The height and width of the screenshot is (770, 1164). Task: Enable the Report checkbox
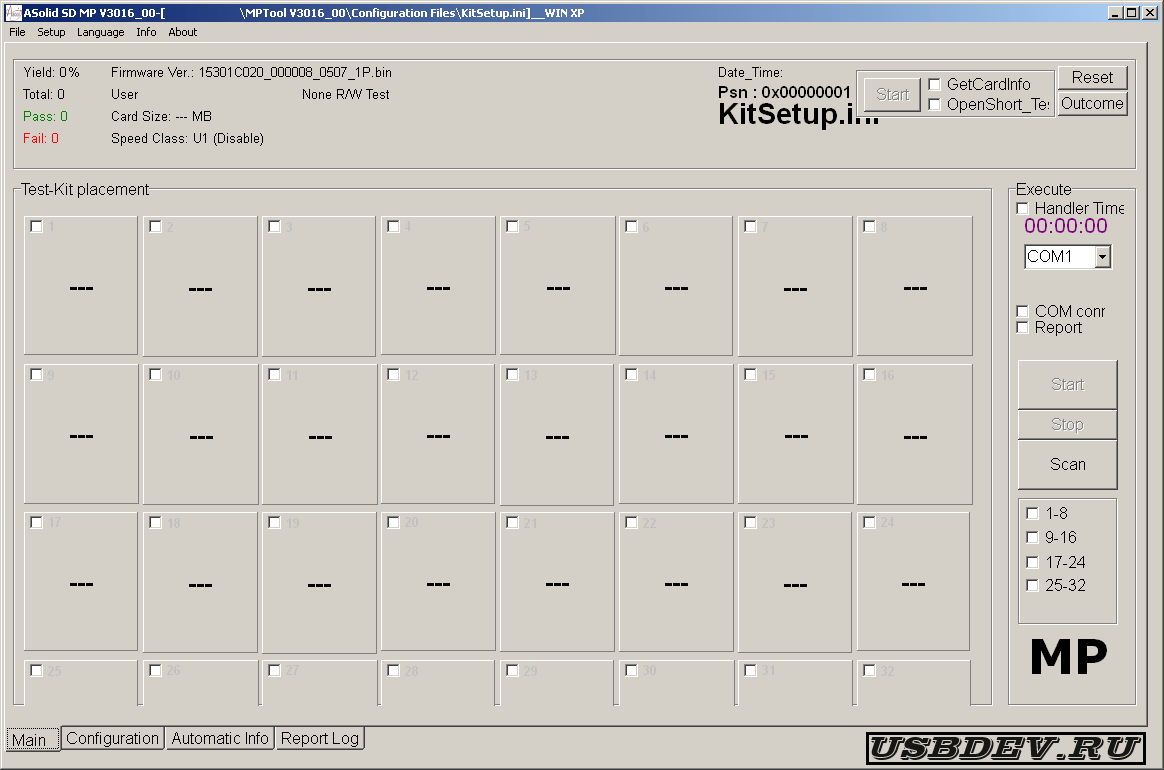(x=1022, y=327)
